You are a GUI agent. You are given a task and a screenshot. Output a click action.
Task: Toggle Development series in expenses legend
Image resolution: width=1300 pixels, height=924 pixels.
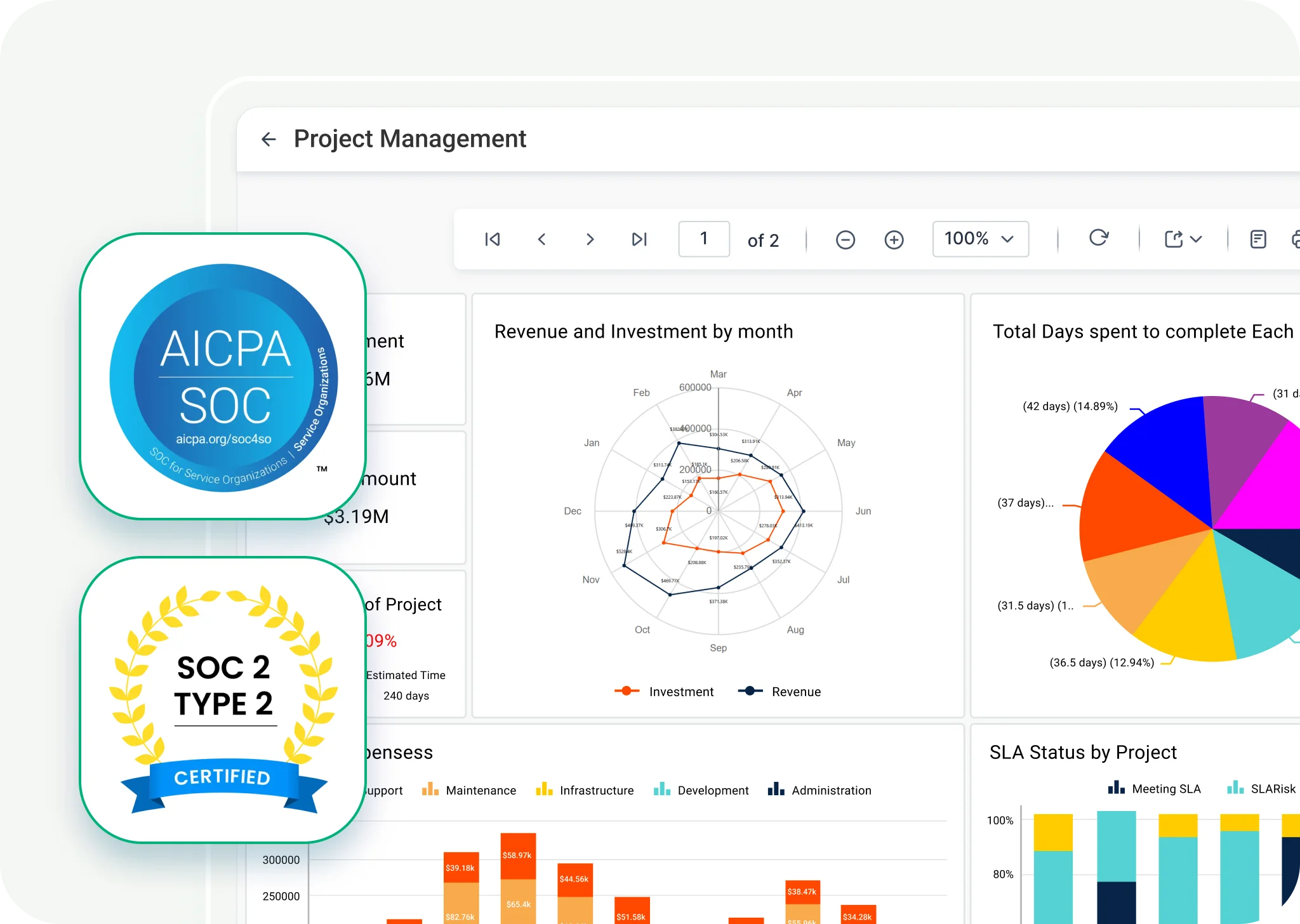[x=701, y=790]
